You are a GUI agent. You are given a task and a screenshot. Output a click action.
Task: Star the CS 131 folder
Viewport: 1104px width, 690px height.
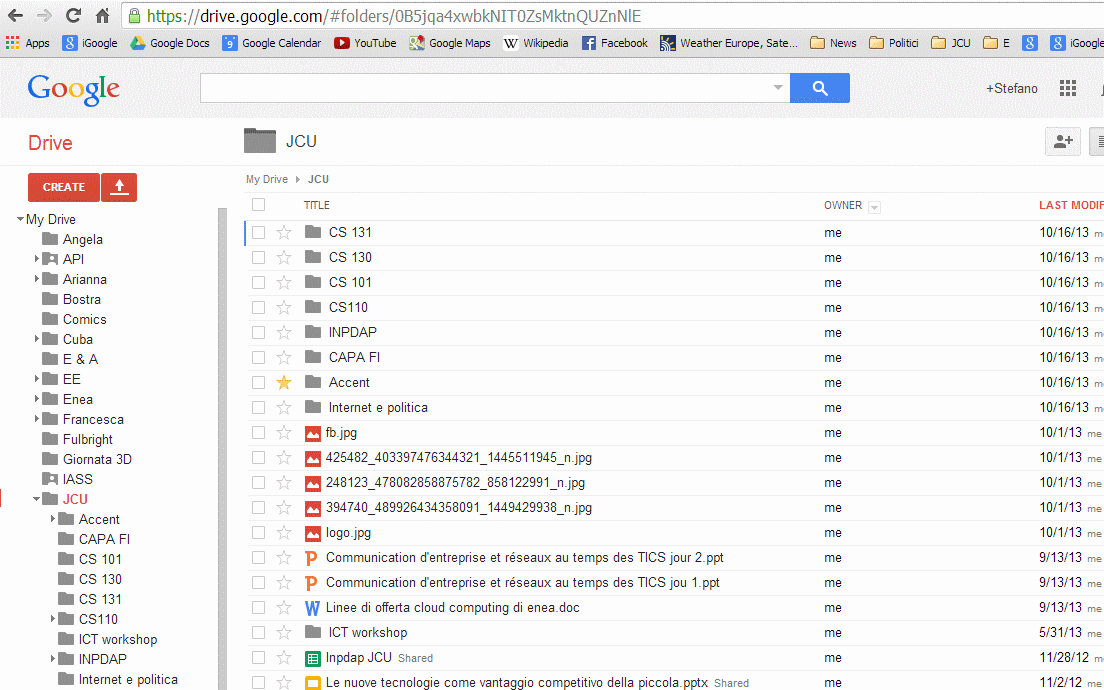pos(284,232)
